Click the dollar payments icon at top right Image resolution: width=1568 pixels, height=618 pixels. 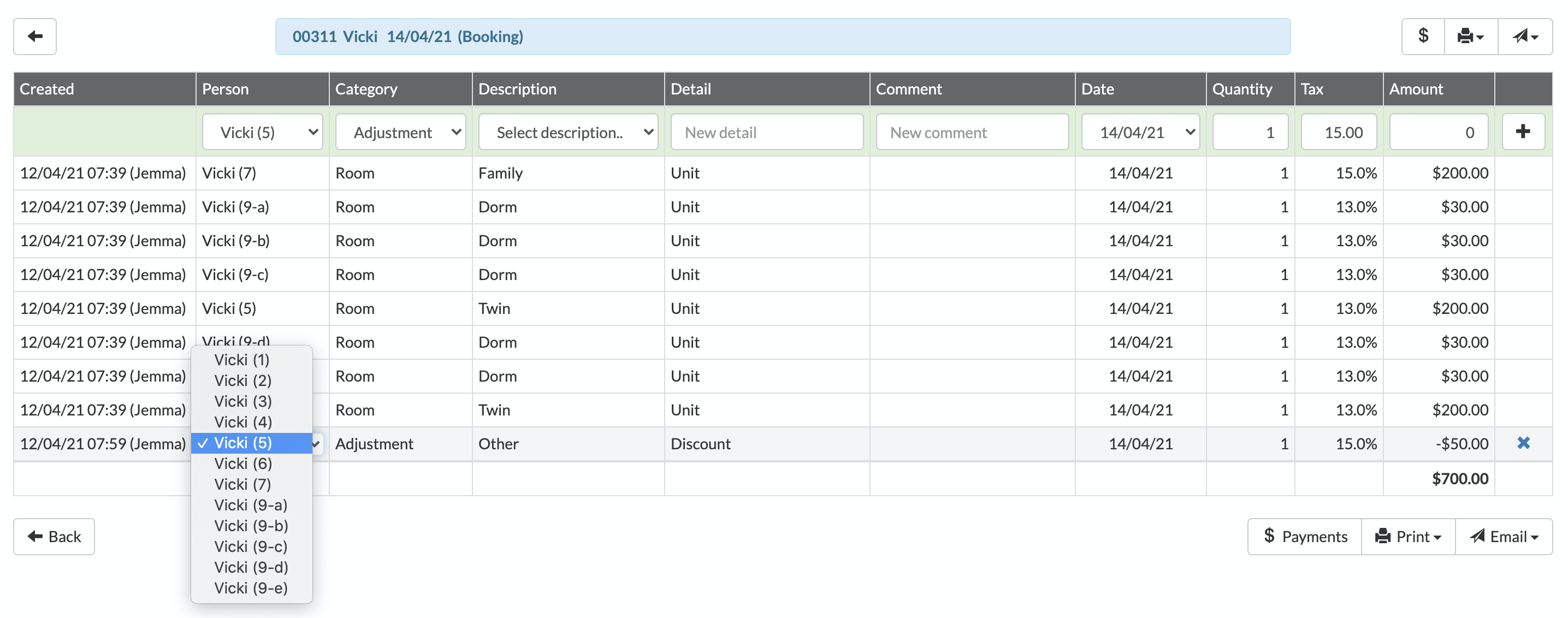(x=1423, y=37)
